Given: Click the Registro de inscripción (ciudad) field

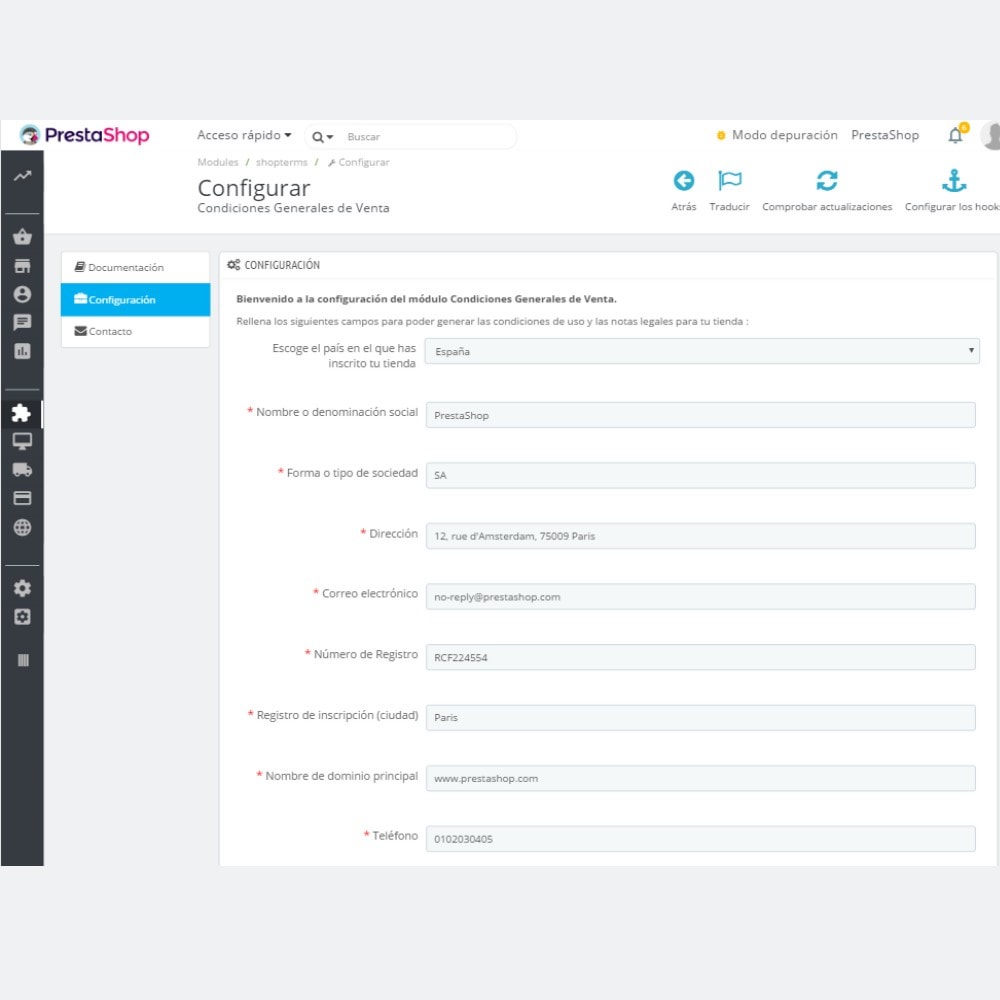Looking at the screenshot, I should [700, 717].
